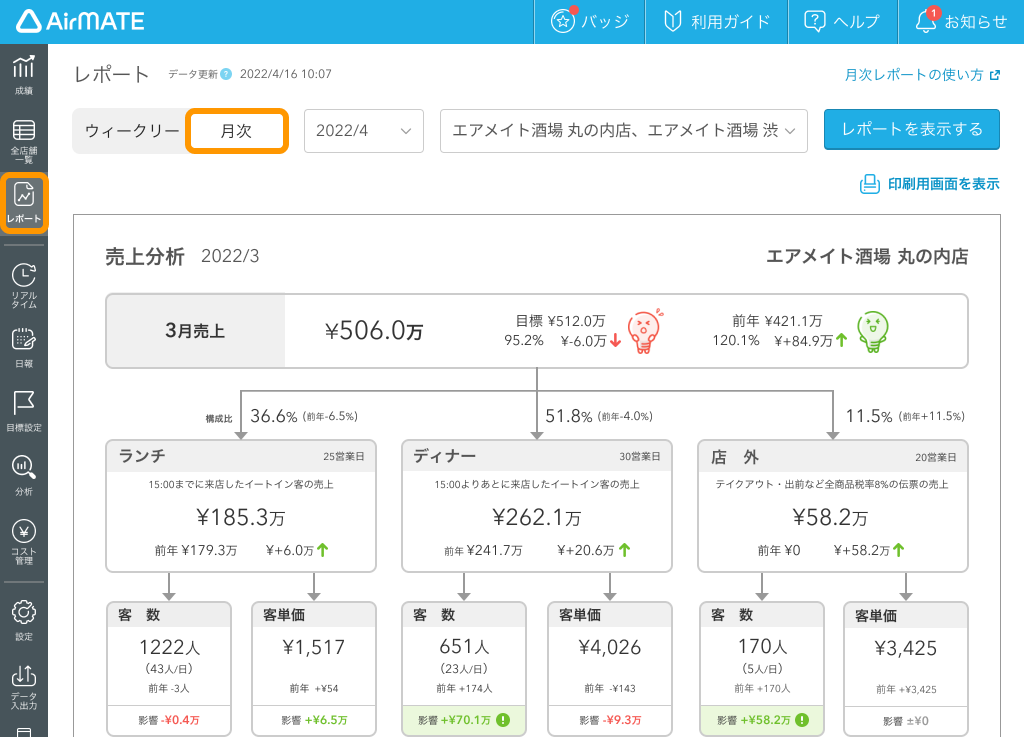Click the レポートを表示する button
1024x737 pixels.
[x=911, y=130]
